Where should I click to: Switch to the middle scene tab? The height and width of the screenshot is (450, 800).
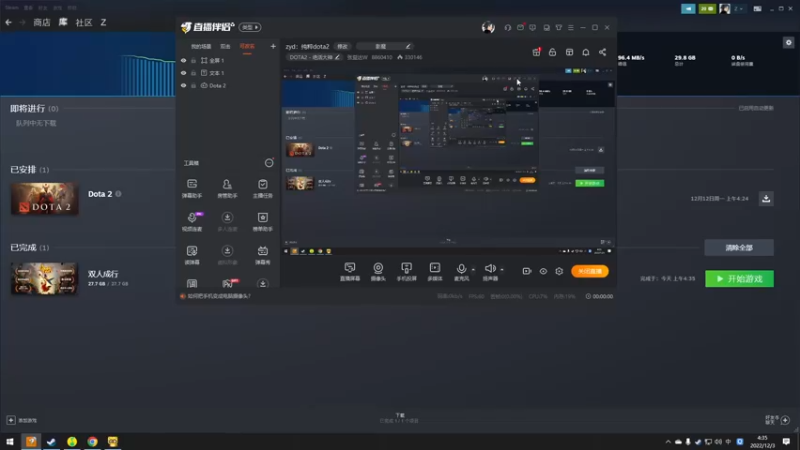[x=225, y=46]
